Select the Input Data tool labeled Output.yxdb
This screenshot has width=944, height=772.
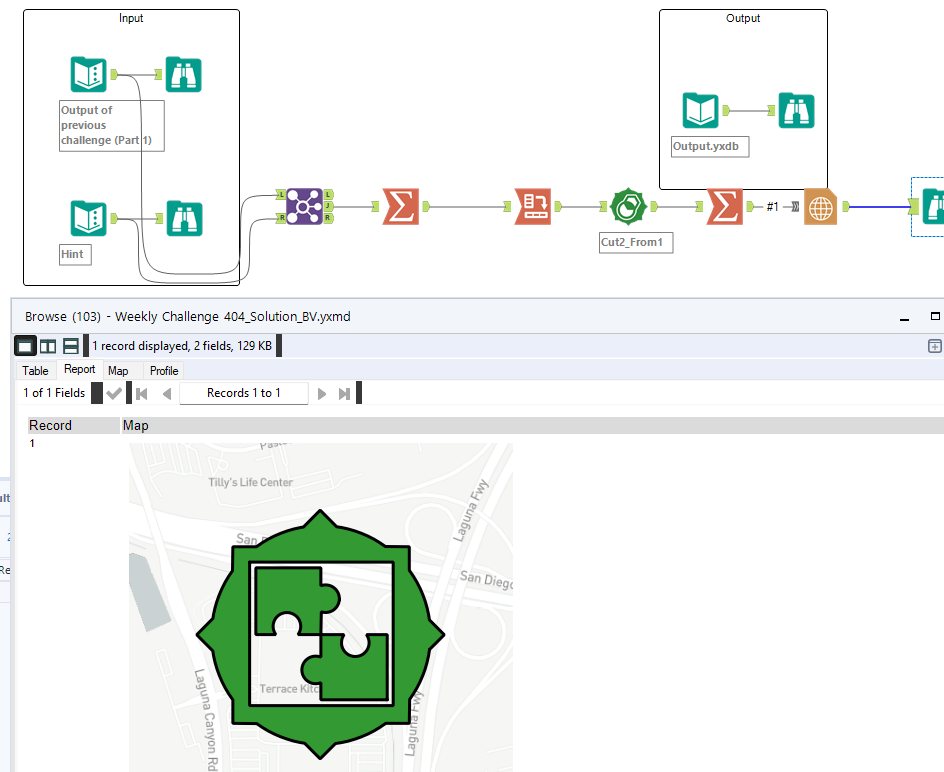tap(700, 110)
